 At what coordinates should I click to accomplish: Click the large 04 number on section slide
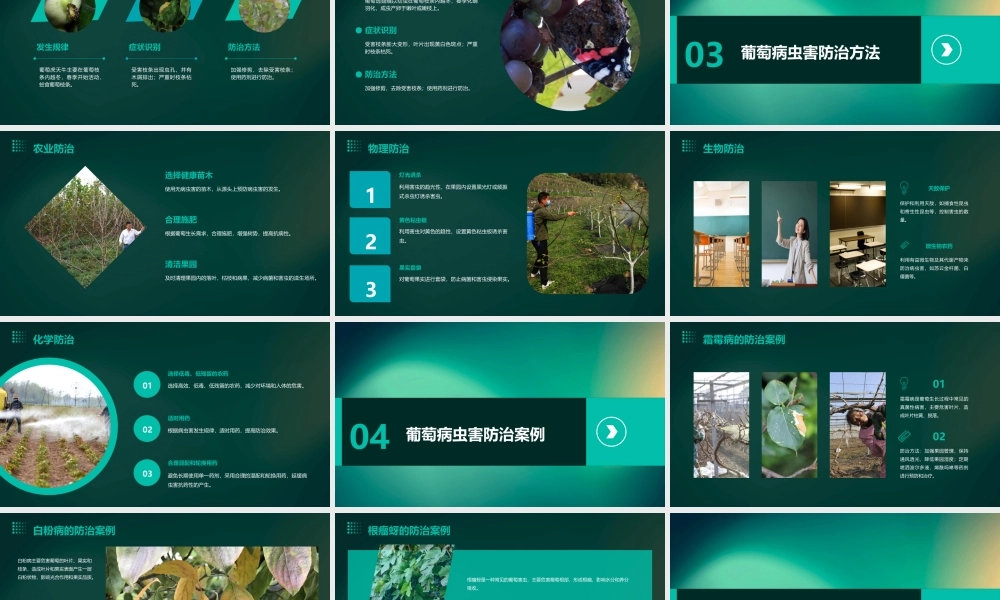[x=369, y=437]
